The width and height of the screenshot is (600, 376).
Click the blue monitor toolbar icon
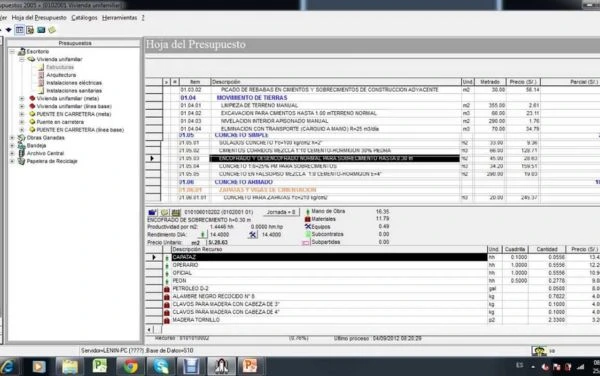[41, 30]
